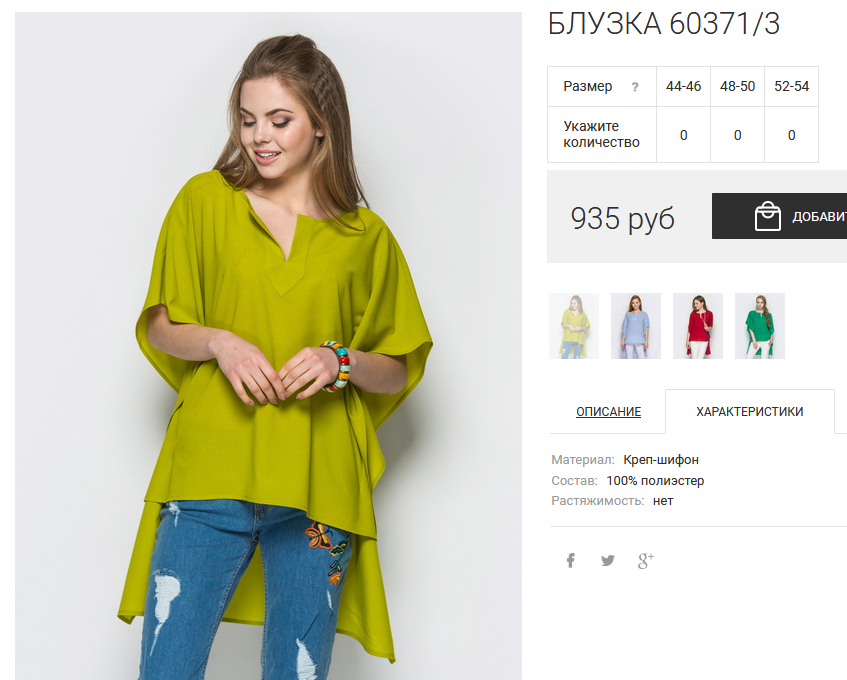Click quantity field for size 48-50
This screenshot has width=847, height=680.
[737, 135]
